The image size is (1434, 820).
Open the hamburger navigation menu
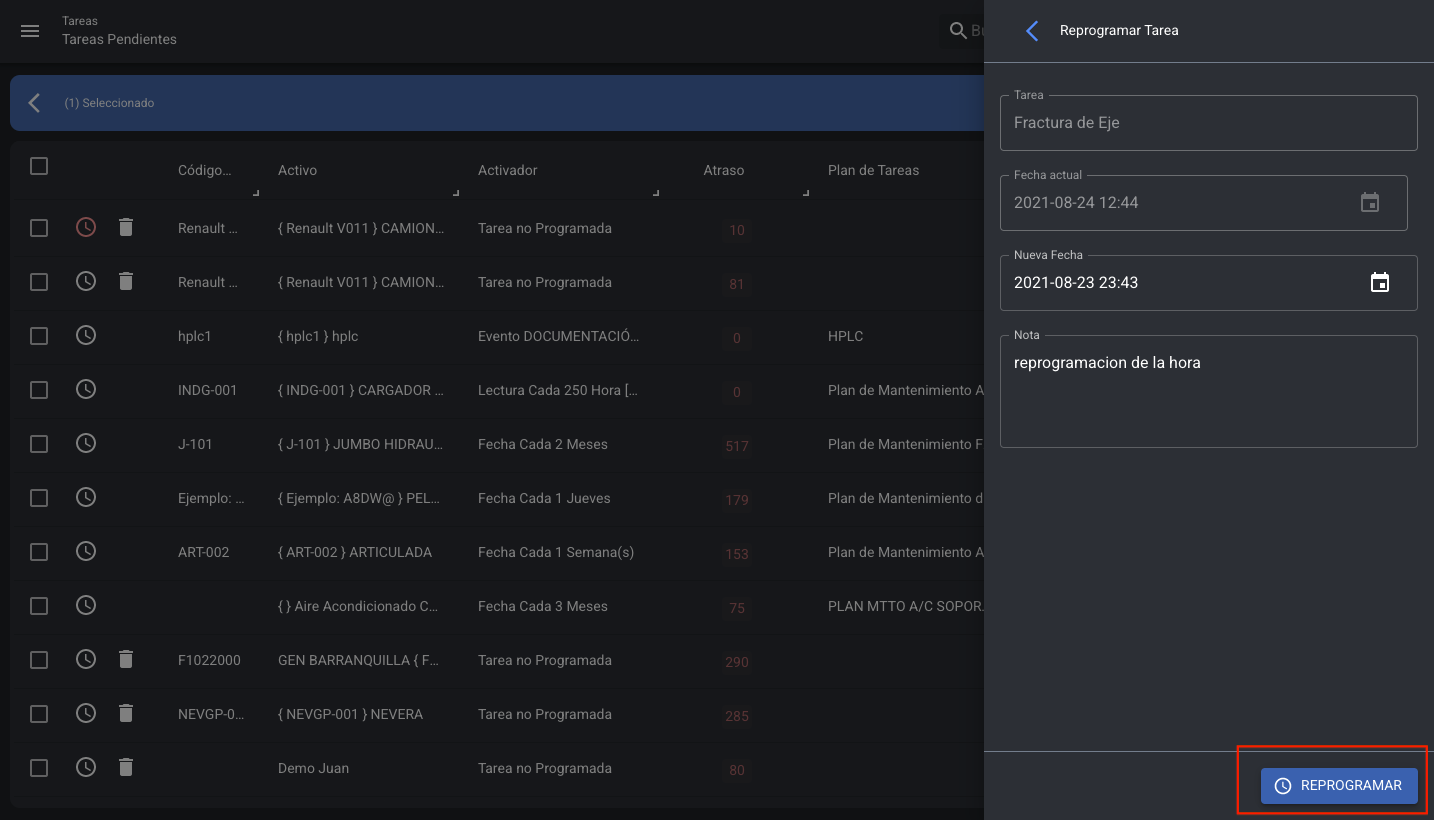[30, 31]
